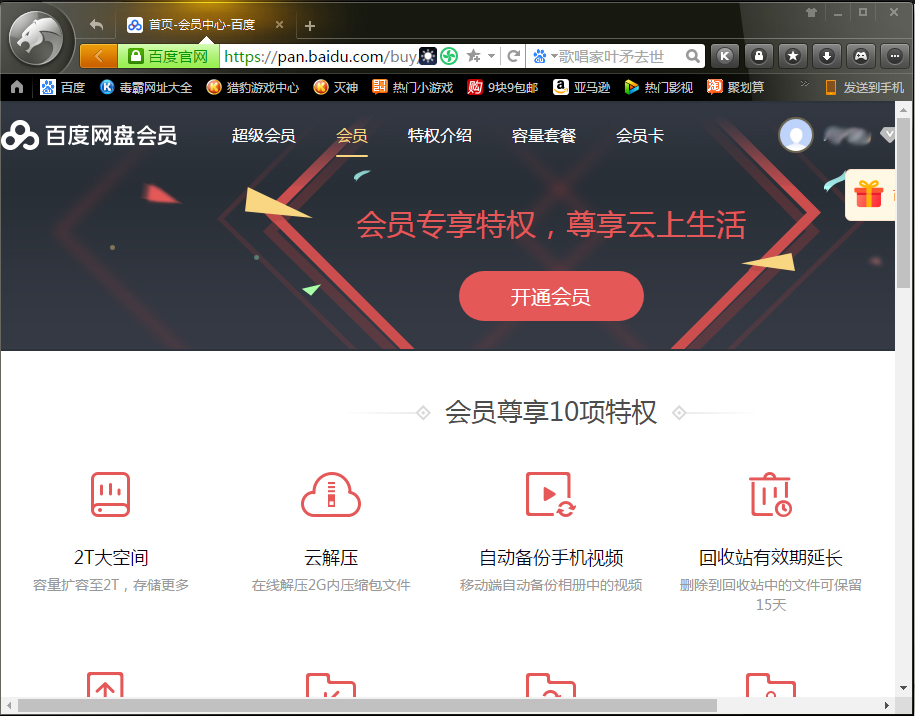Open favorites via the star icon
This screenshot has width=915, height=716.
[x=792, y=56]
